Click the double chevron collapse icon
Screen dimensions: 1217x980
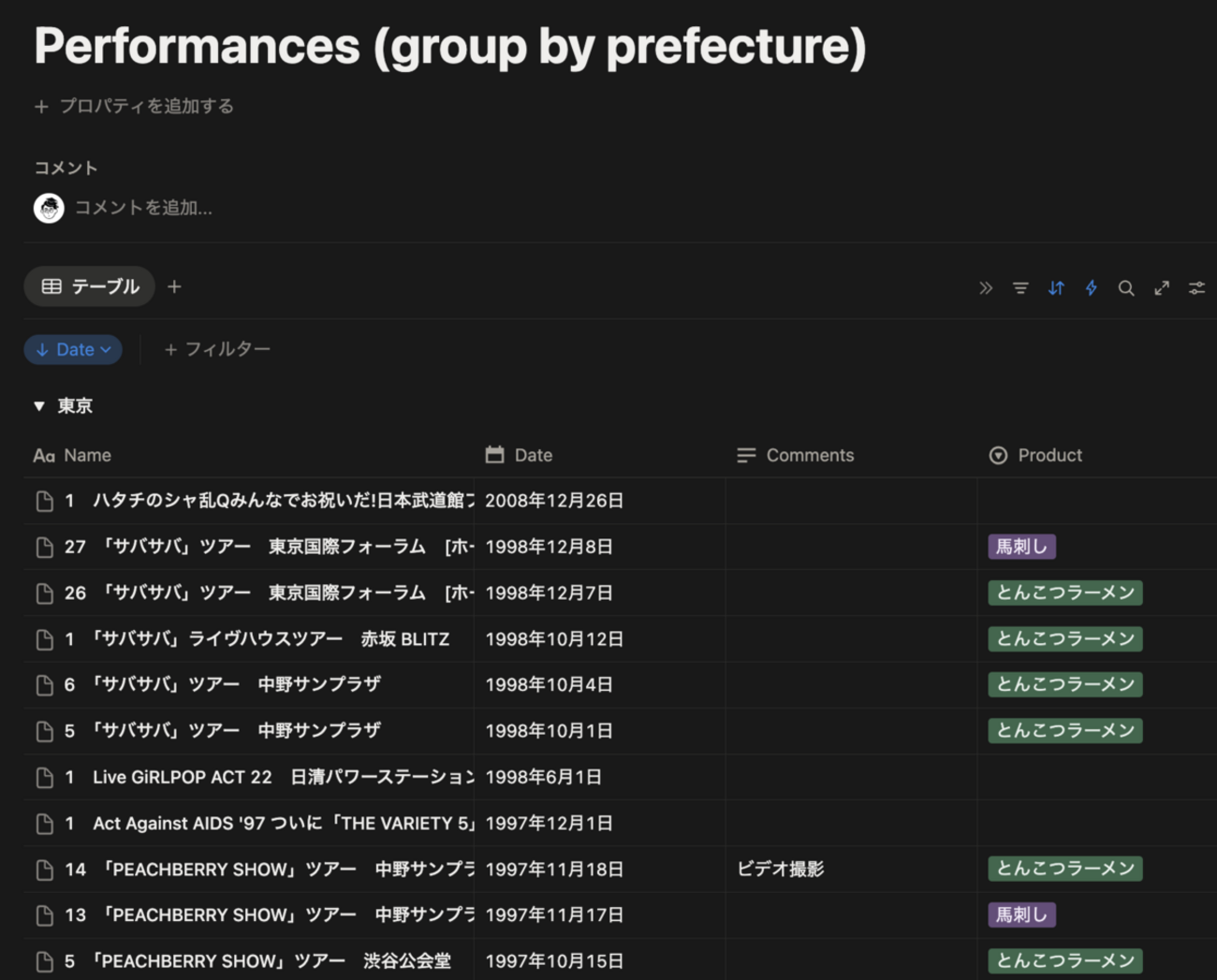pyautogui.click(x=986, y=288)
